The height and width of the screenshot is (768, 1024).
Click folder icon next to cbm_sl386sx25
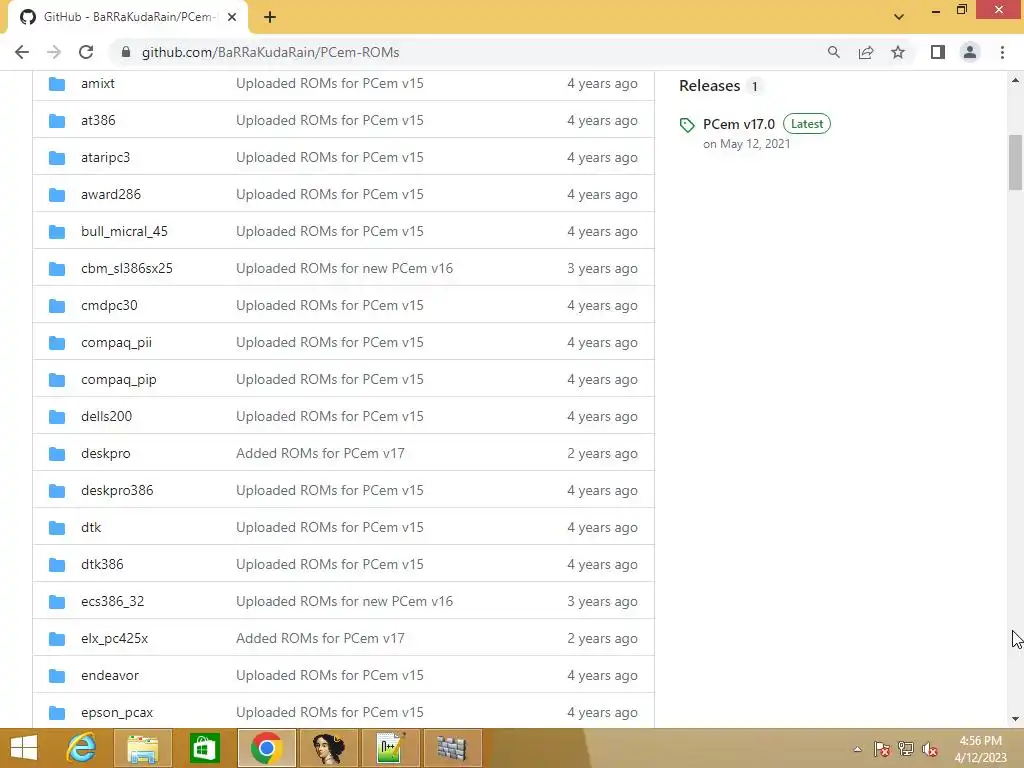pyautogui.click(x=57, y=268)
